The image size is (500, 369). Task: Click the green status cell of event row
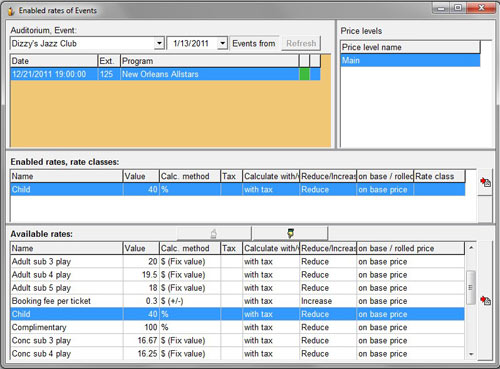pyautogui.click(x=304, y=74)
